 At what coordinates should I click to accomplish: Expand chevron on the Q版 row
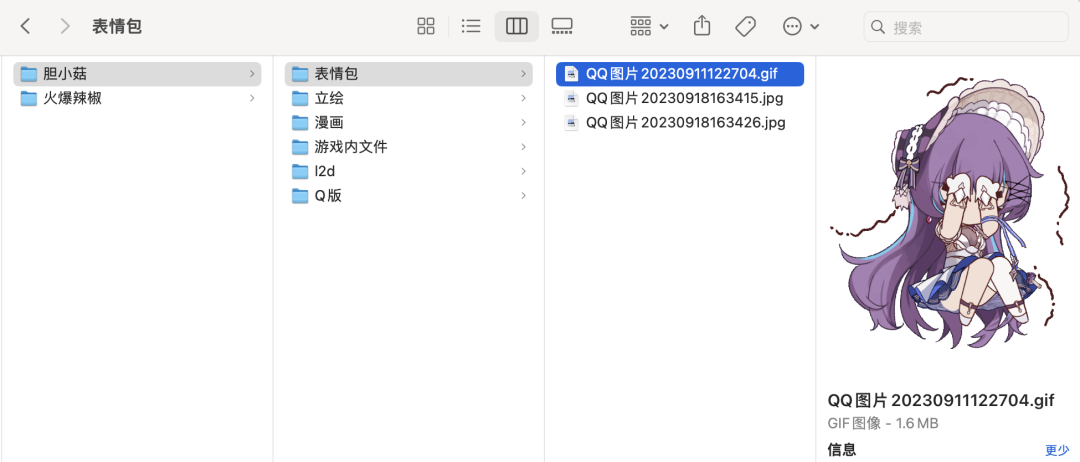tap(523, 196)
